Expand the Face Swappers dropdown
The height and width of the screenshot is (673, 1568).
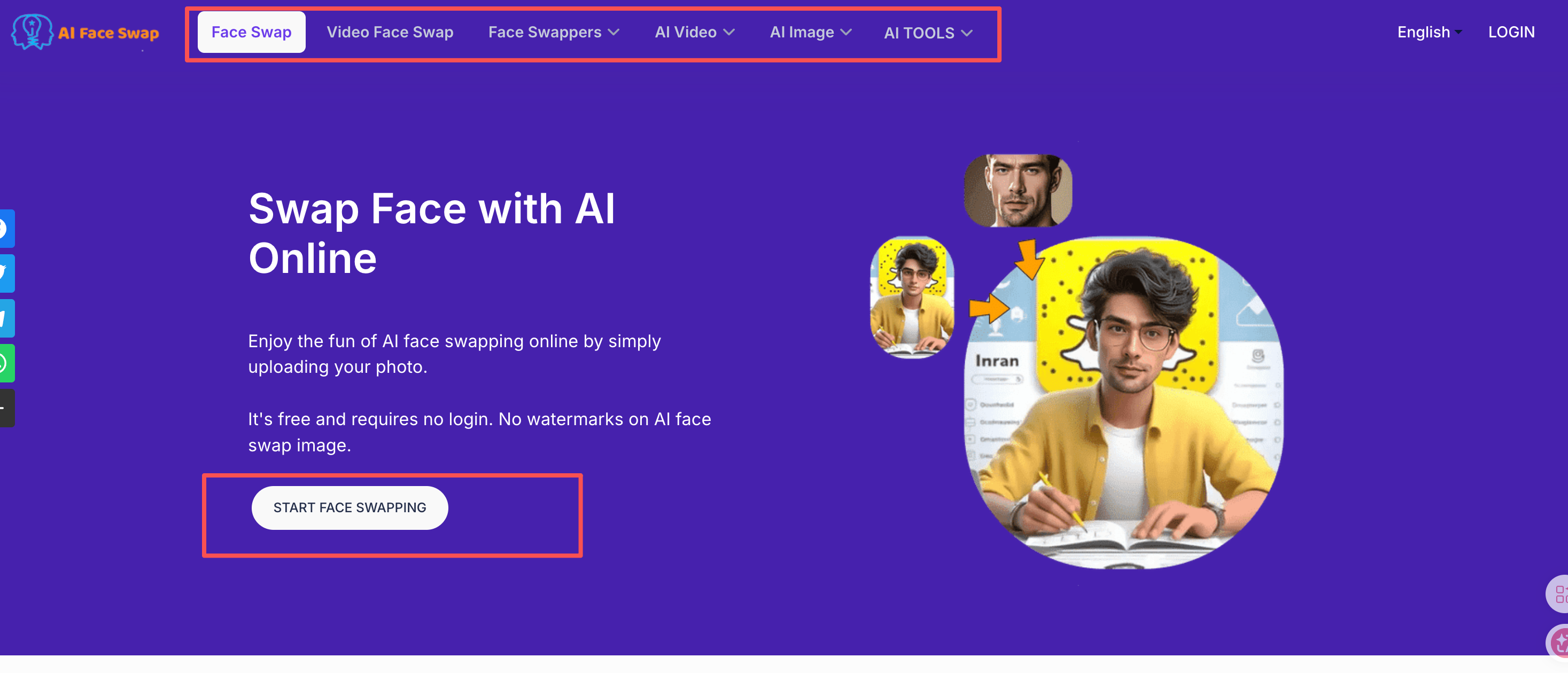click(553, 32)
